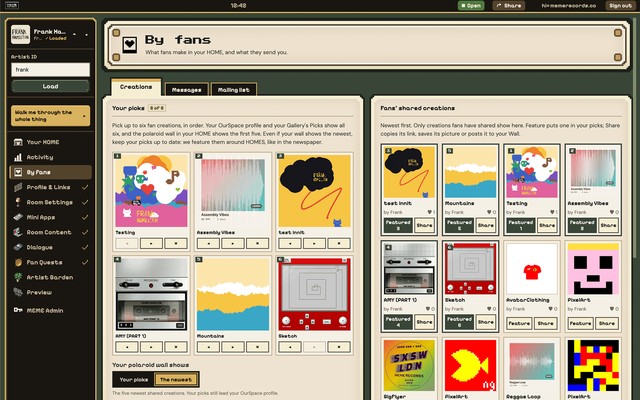Sign out of the account
This screenshot has width=640, height=400.
point(620,6)
